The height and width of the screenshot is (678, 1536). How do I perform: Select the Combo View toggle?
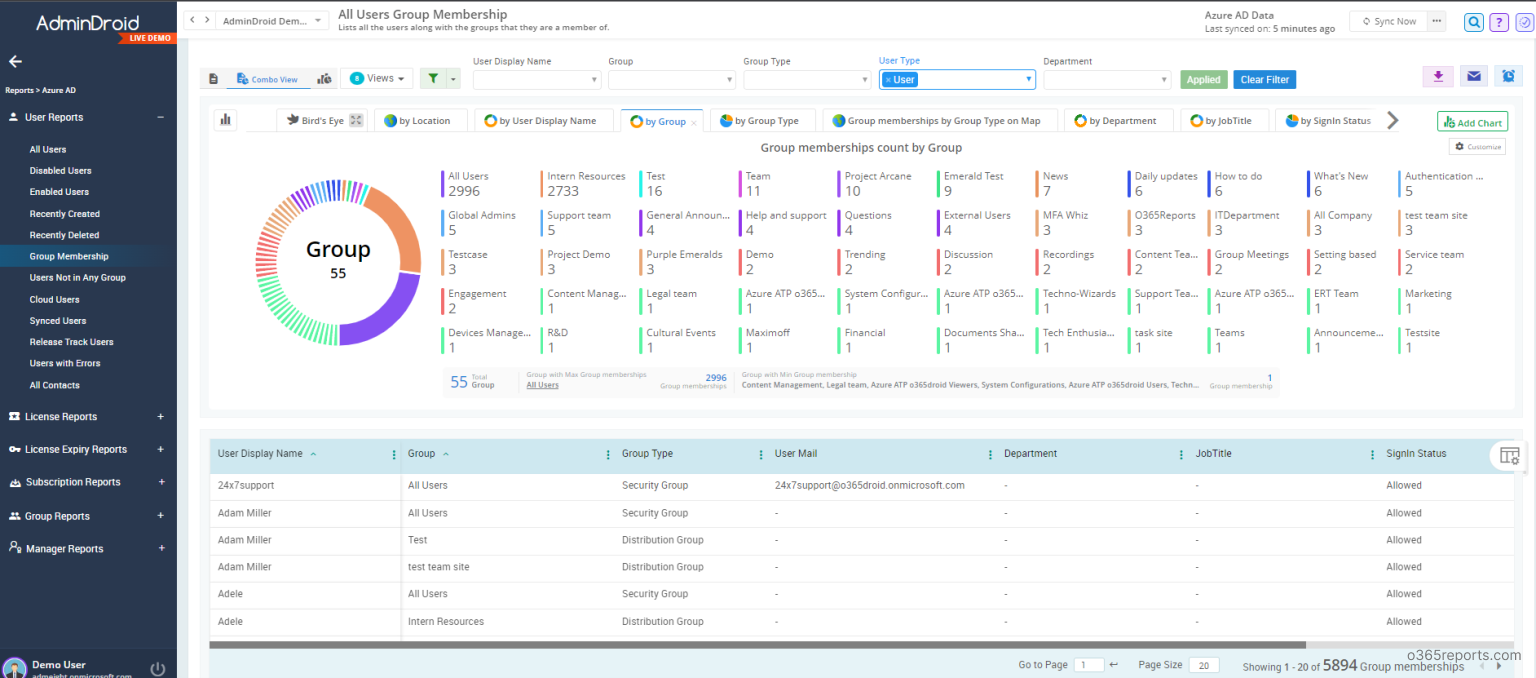coord(267,79)
